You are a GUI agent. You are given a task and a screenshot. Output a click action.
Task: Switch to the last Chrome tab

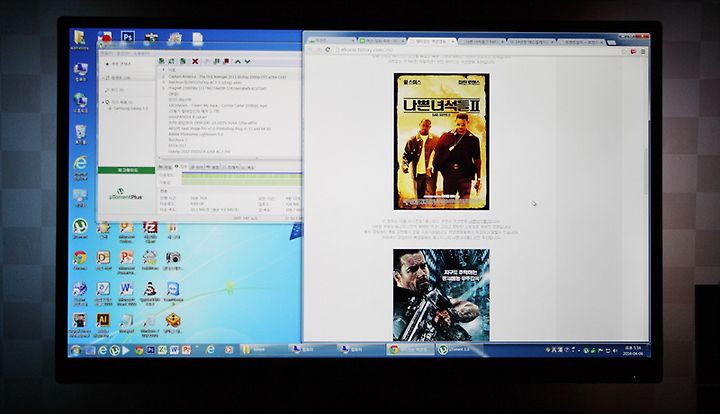(x=581, y=42)
